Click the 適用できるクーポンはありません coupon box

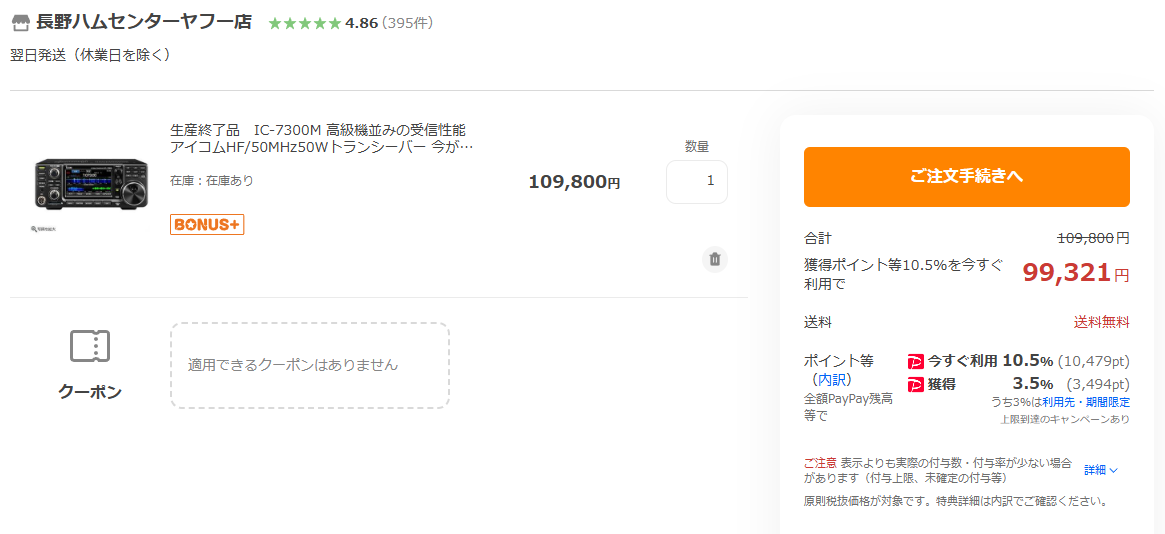[310, 365]
